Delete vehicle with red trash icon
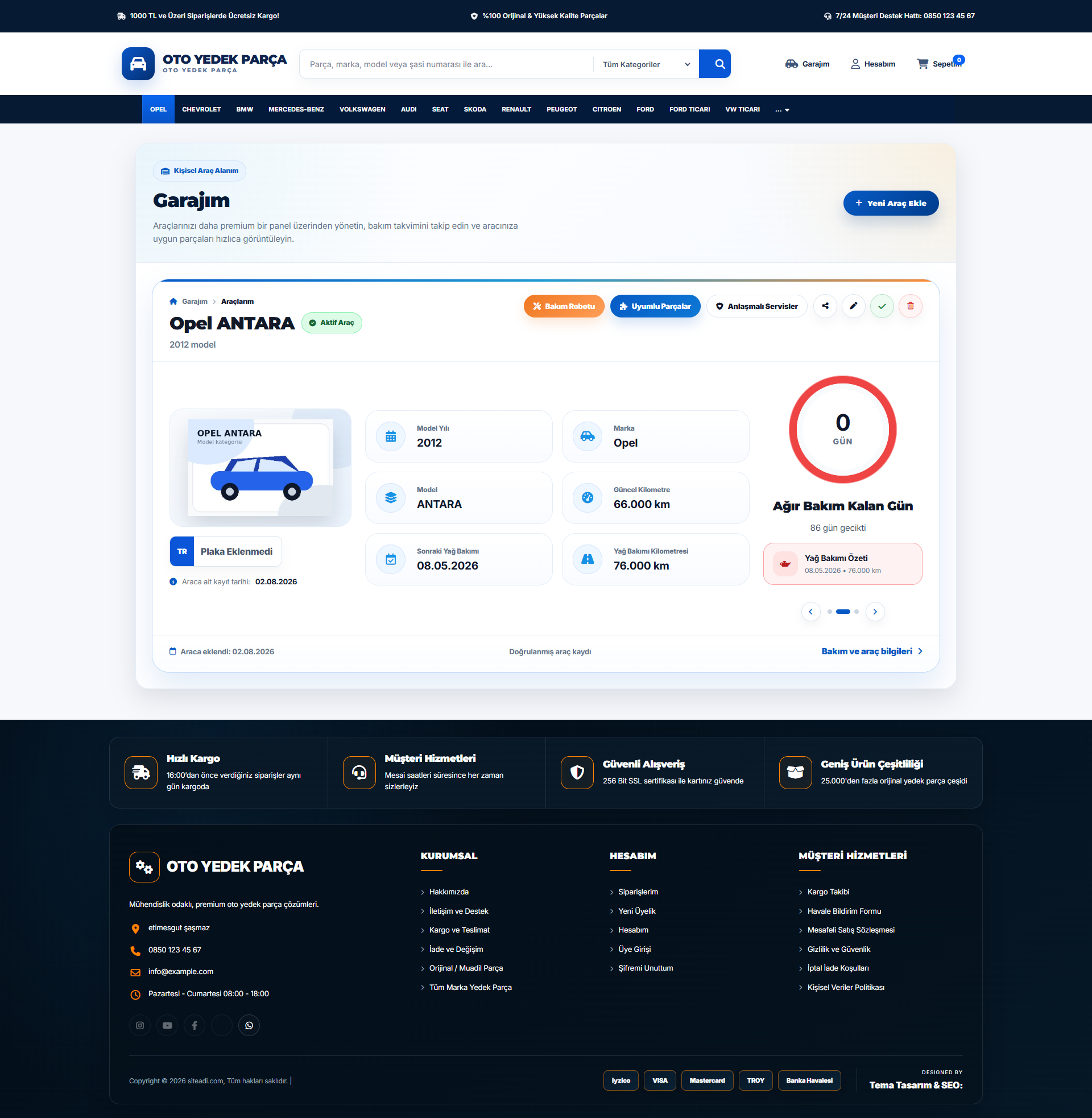 click(910, 306)
